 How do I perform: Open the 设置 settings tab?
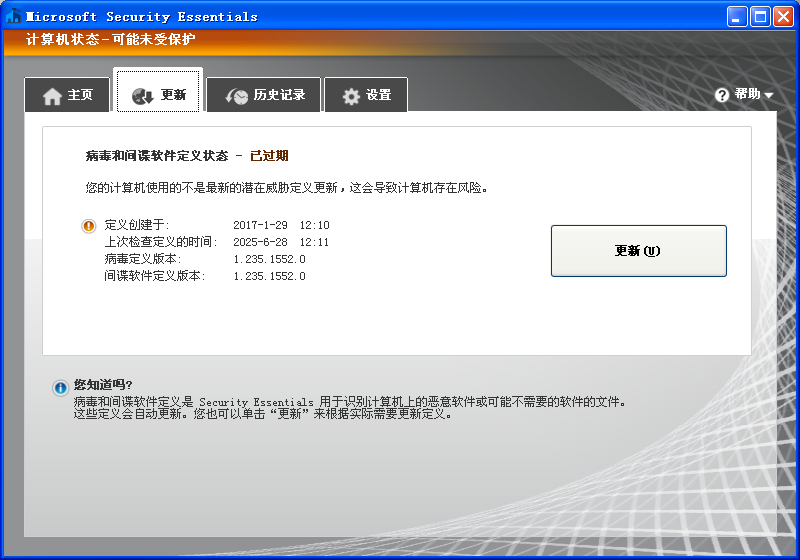coord(366,95)
